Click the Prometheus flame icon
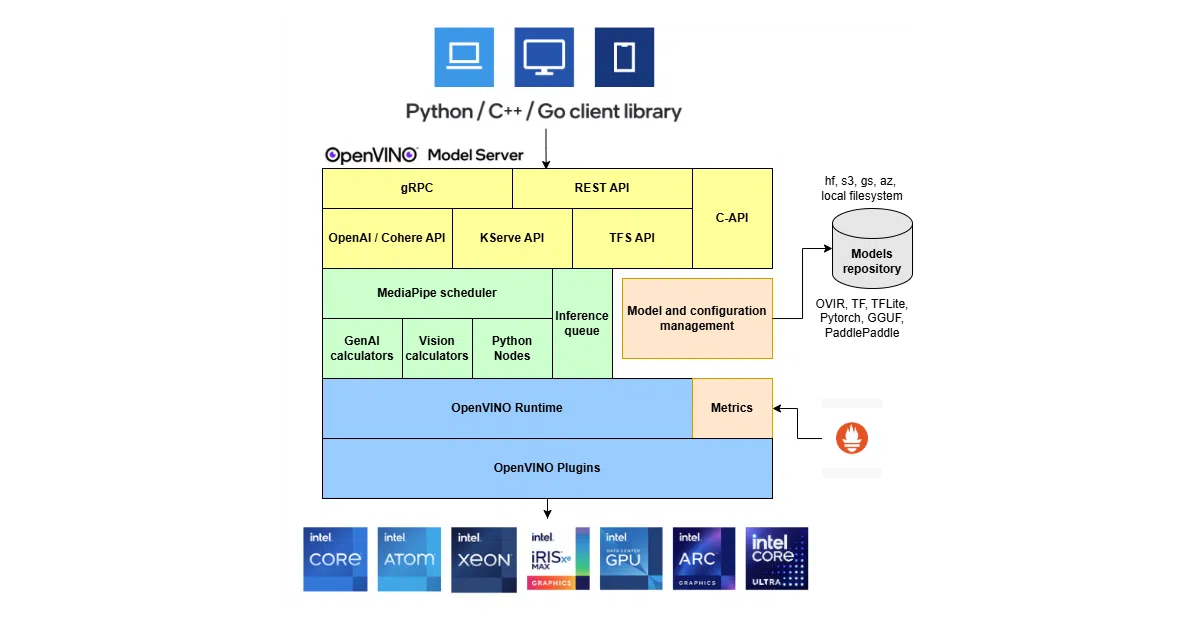The height and width of the screenshot is (630, 1200). point(852,438)
